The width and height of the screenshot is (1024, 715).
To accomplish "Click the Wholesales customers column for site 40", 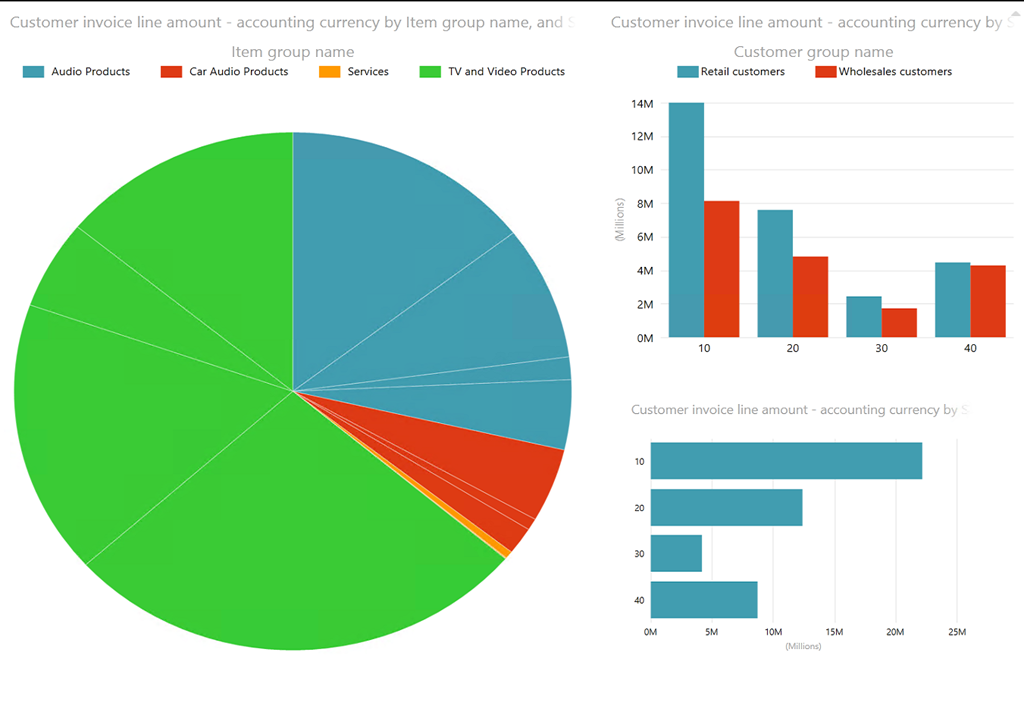I will (987, 301).
